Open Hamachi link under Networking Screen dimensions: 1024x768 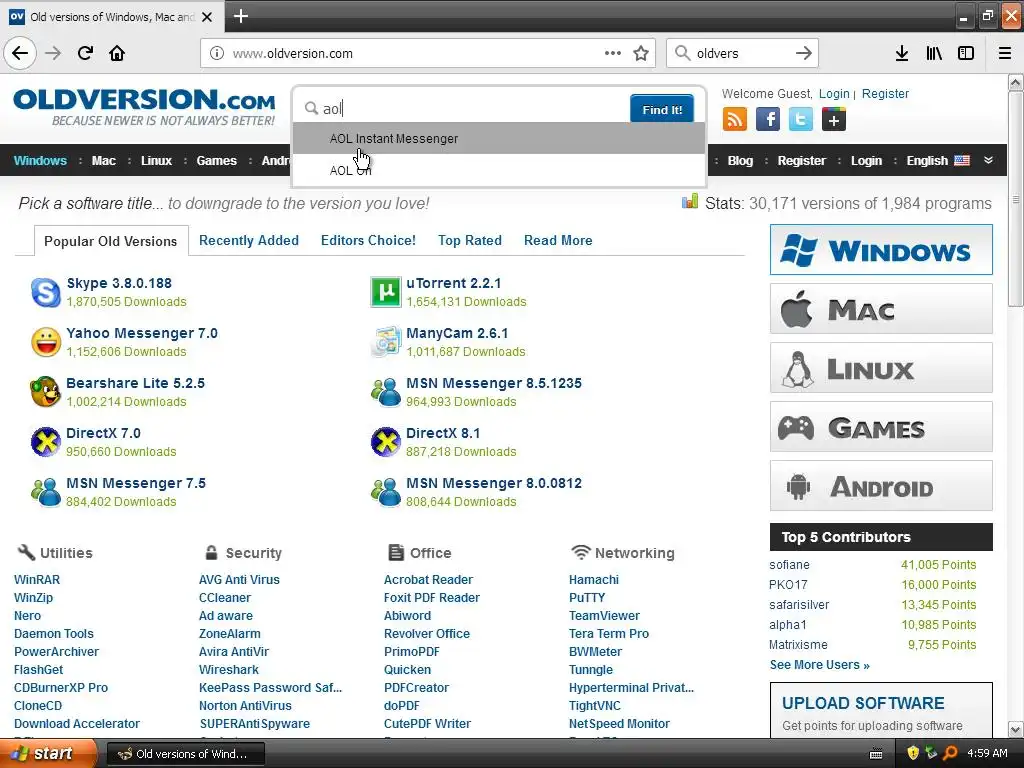pos(594,579)
